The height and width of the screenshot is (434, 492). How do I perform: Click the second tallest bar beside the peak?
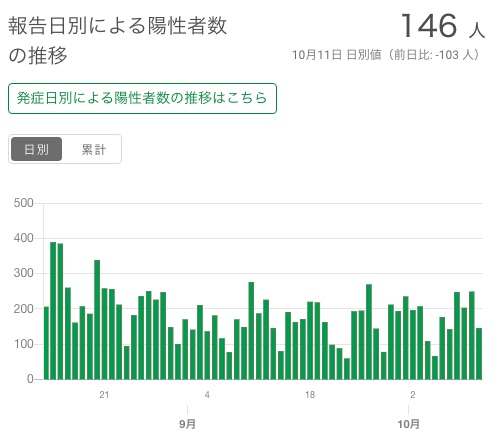tap(60, 311)
